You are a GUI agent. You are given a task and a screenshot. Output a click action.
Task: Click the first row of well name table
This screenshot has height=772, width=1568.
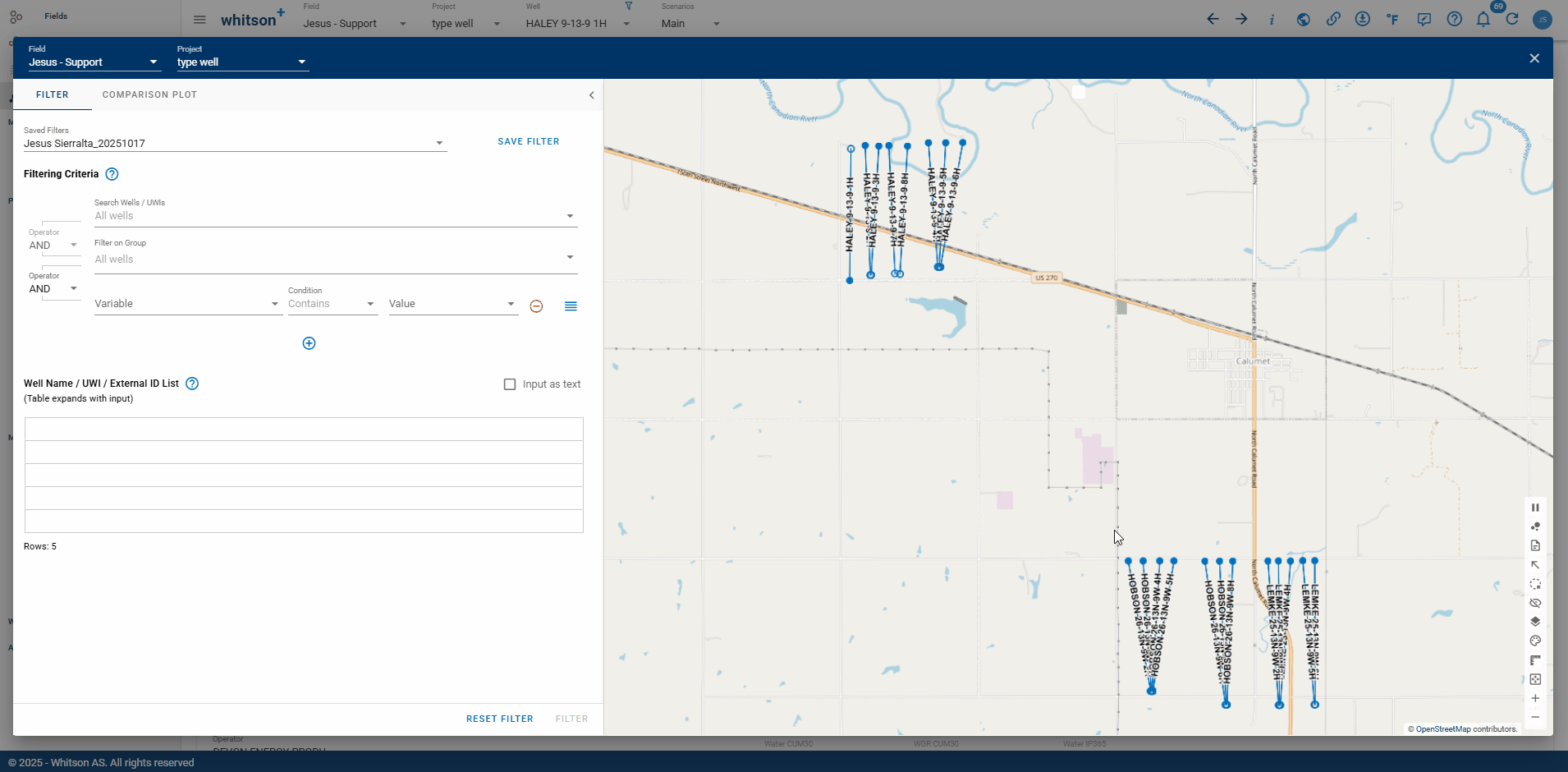click(x=304, y=430)
